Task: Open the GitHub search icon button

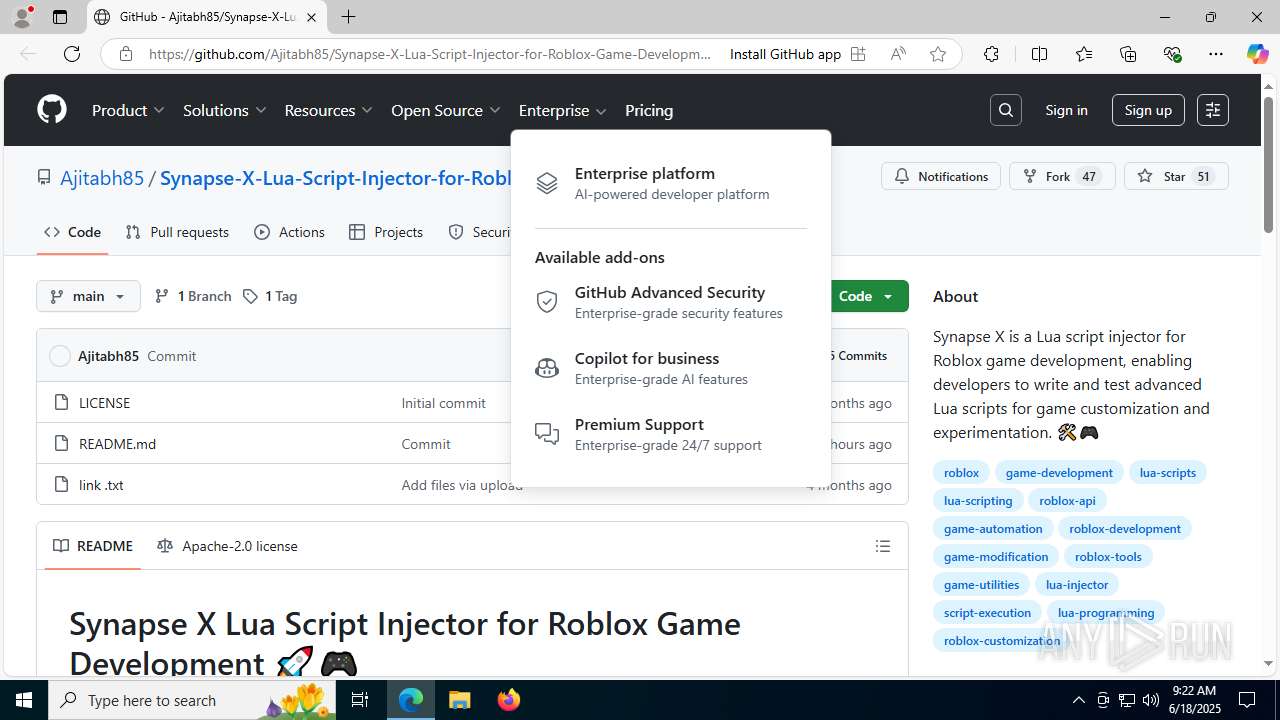Action: coord(1006,110)
